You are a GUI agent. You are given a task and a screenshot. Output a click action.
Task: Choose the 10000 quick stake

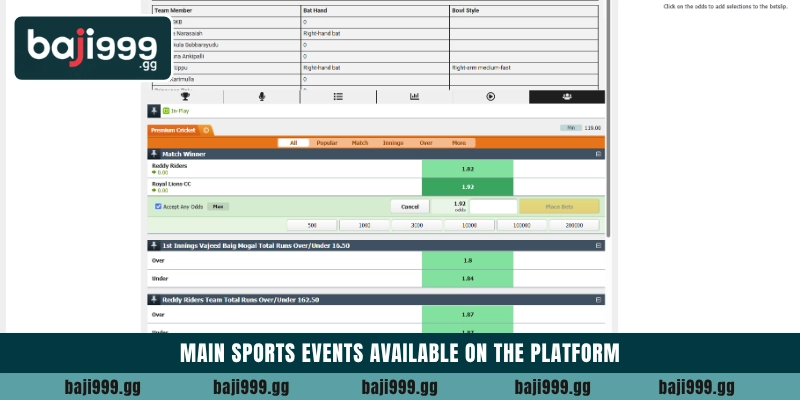pos(469,225)
